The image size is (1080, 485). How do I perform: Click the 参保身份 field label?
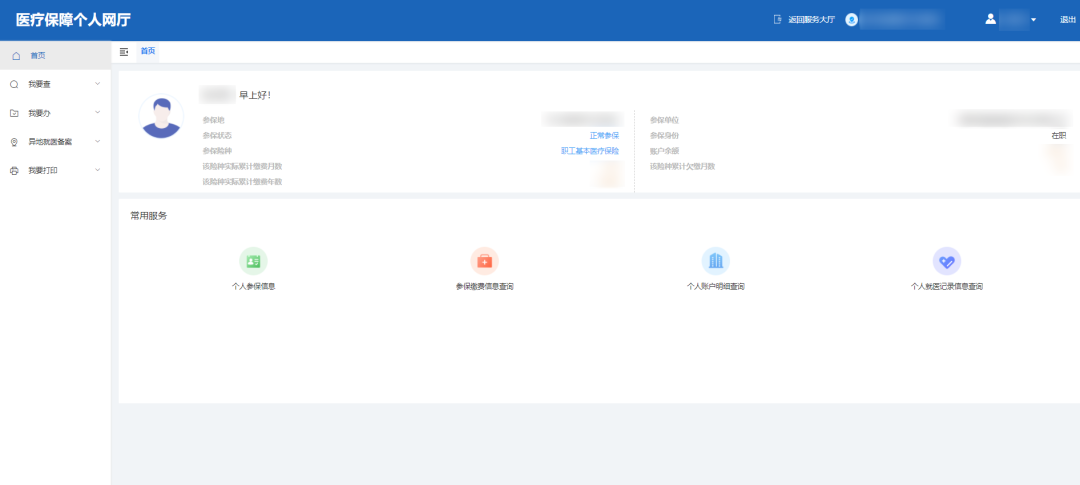point(665,136)
